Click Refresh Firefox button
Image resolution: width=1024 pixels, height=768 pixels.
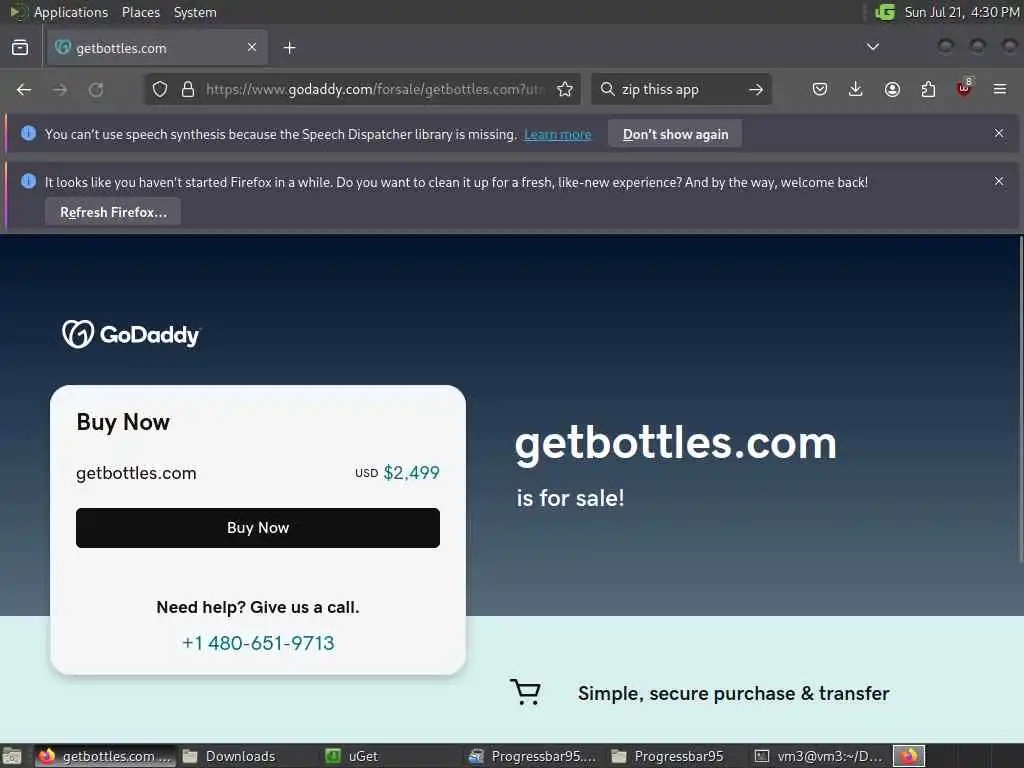pos(113,212)
